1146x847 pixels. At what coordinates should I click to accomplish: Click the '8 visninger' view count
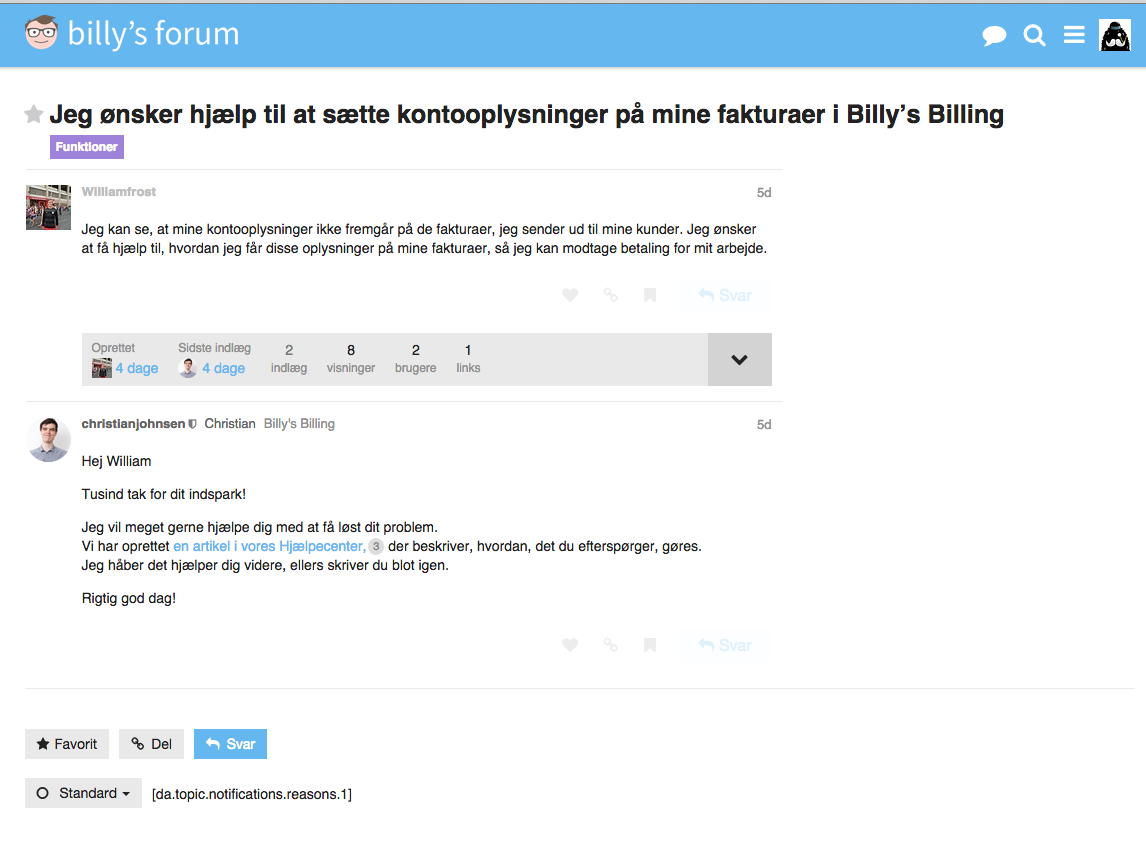(x=351, y=359)
